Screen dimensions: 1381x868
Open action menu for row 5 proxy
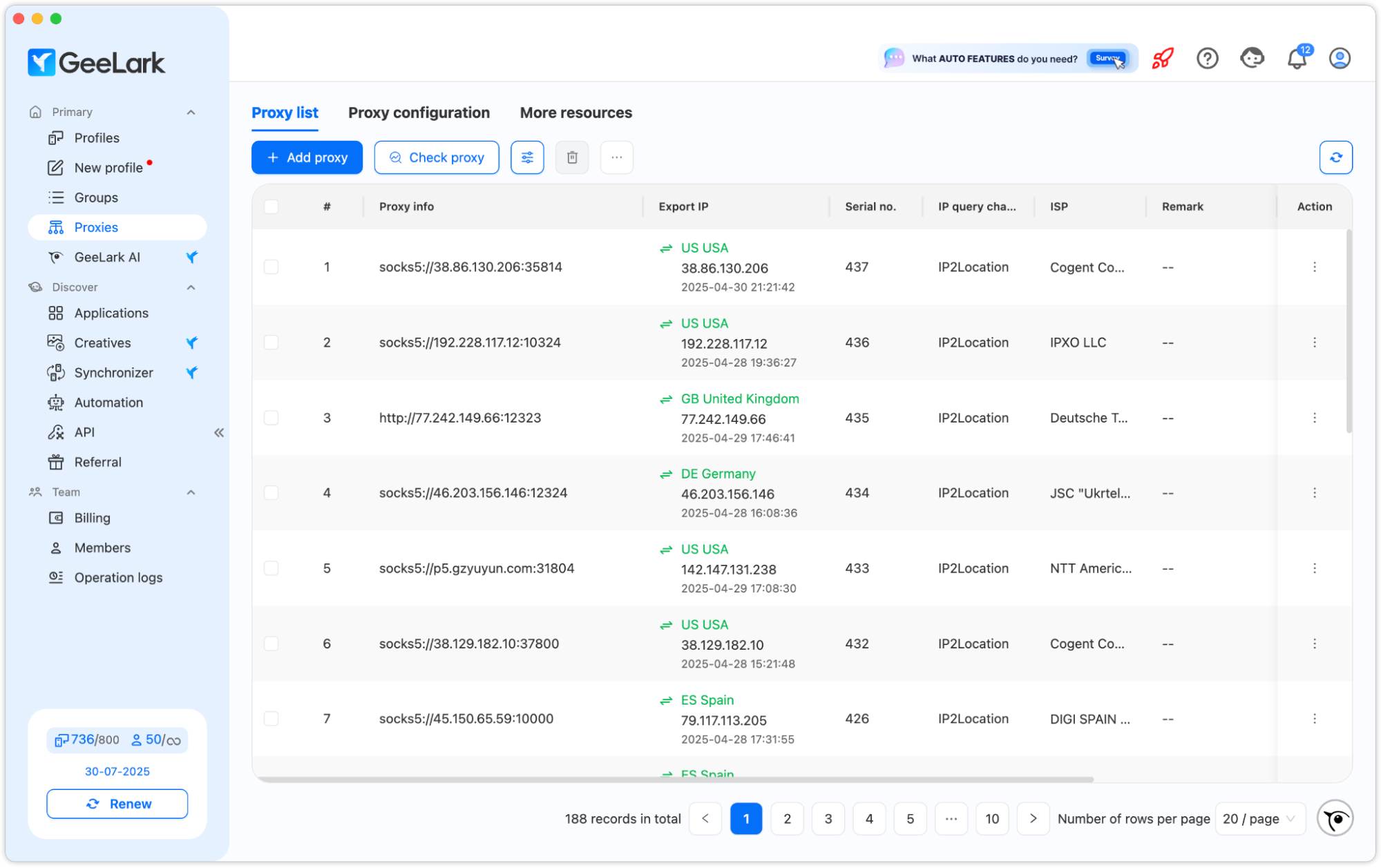click(1314, 568)
